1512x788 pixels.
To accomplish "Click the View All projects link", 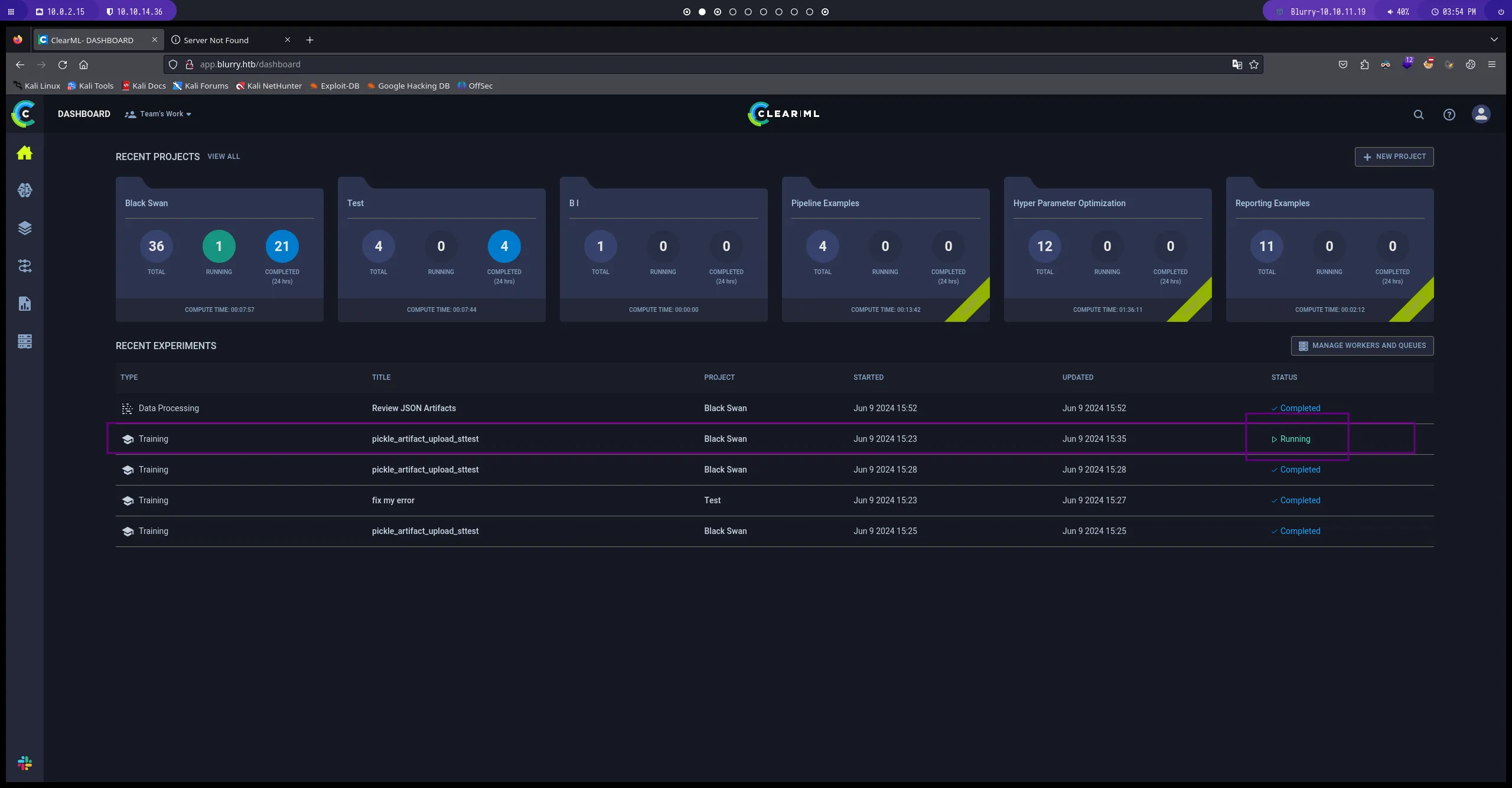I will pos(223,157).
